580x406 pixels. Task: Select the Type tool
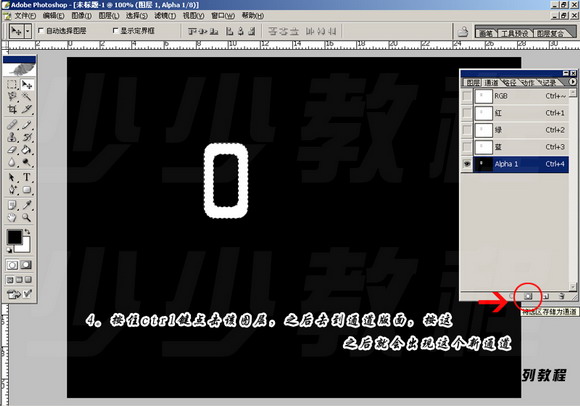[x=27, y=177]
